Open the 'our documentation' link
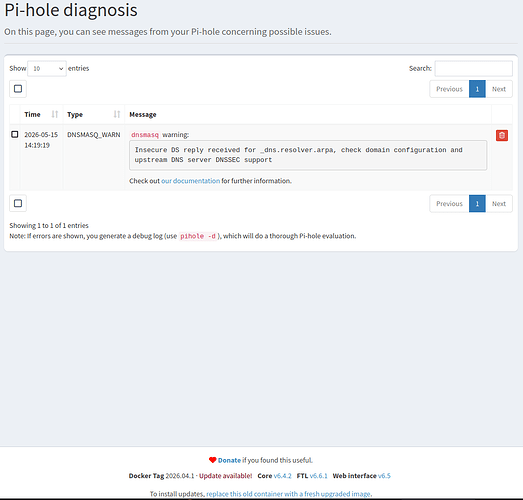Image resolution: width=523 pixels, height=500 pixels. [190, 181]
